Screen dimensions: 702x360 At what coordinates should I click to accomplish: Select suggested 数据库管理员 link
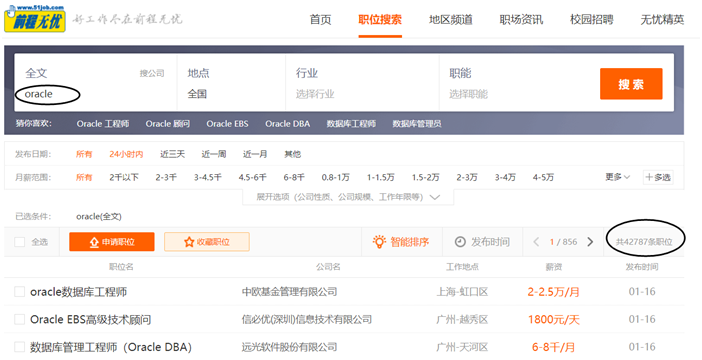pyautogui.click(x=417, y=124)
